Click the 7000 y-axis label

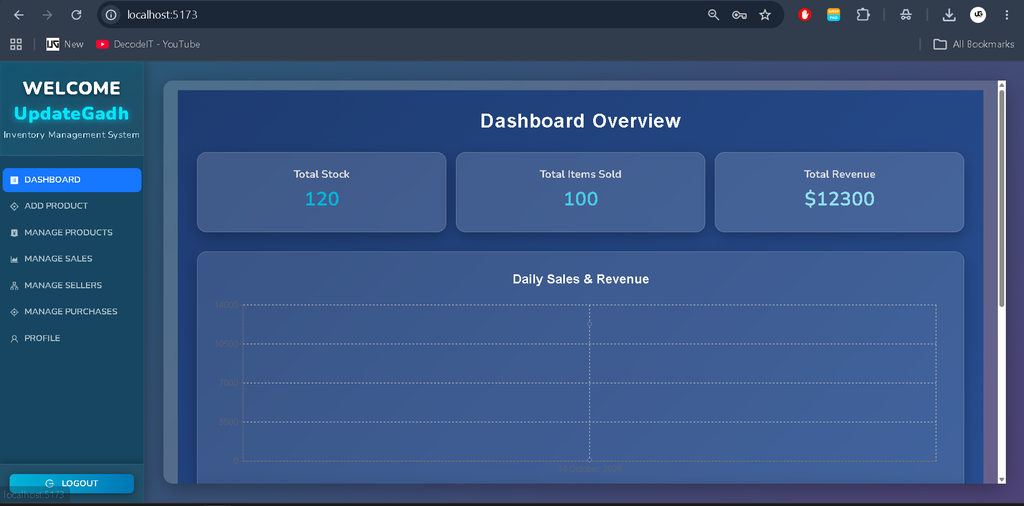point(229,383)
